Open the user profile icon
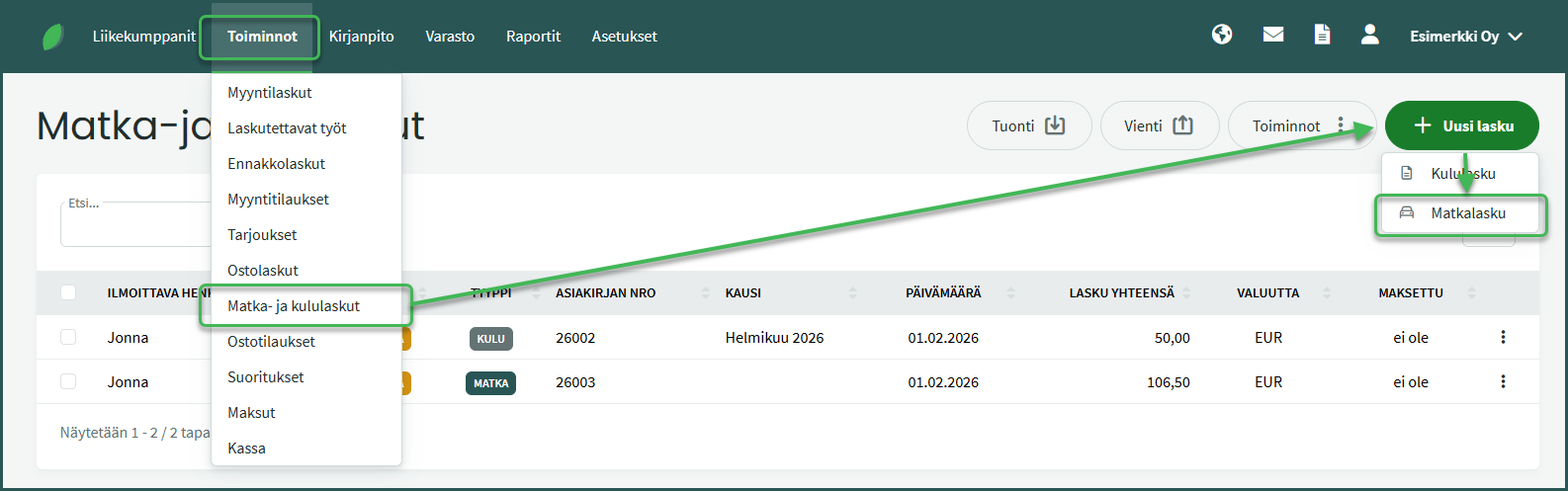This screenshot has height=491, width=1568. pos(1369,36)
